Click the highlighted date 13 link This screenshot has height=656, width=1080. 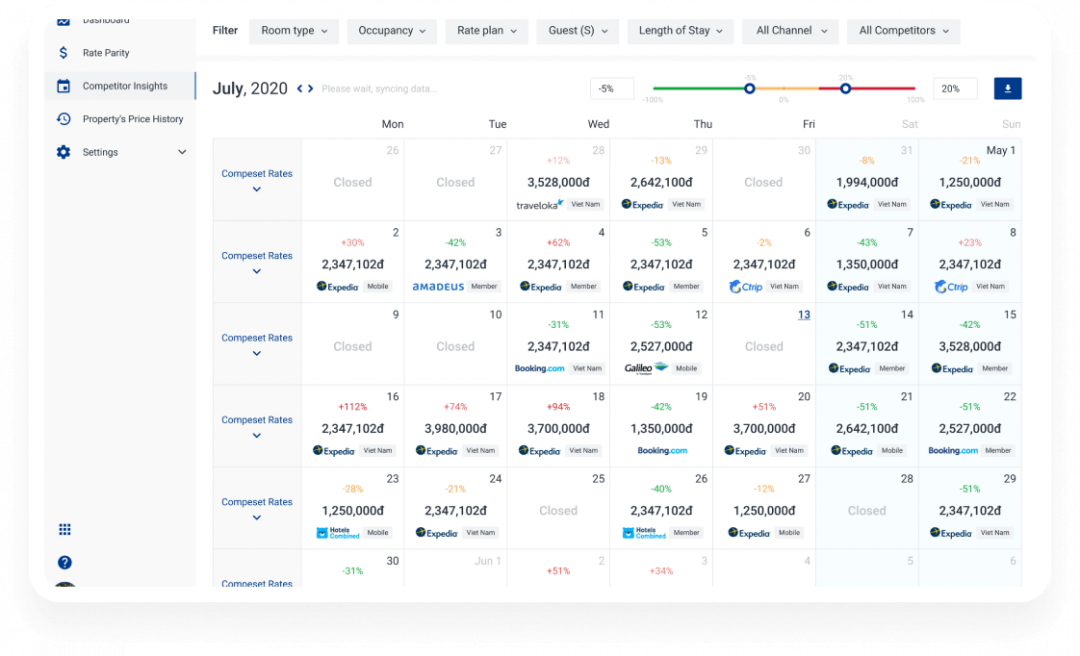(x=804, y=315)
